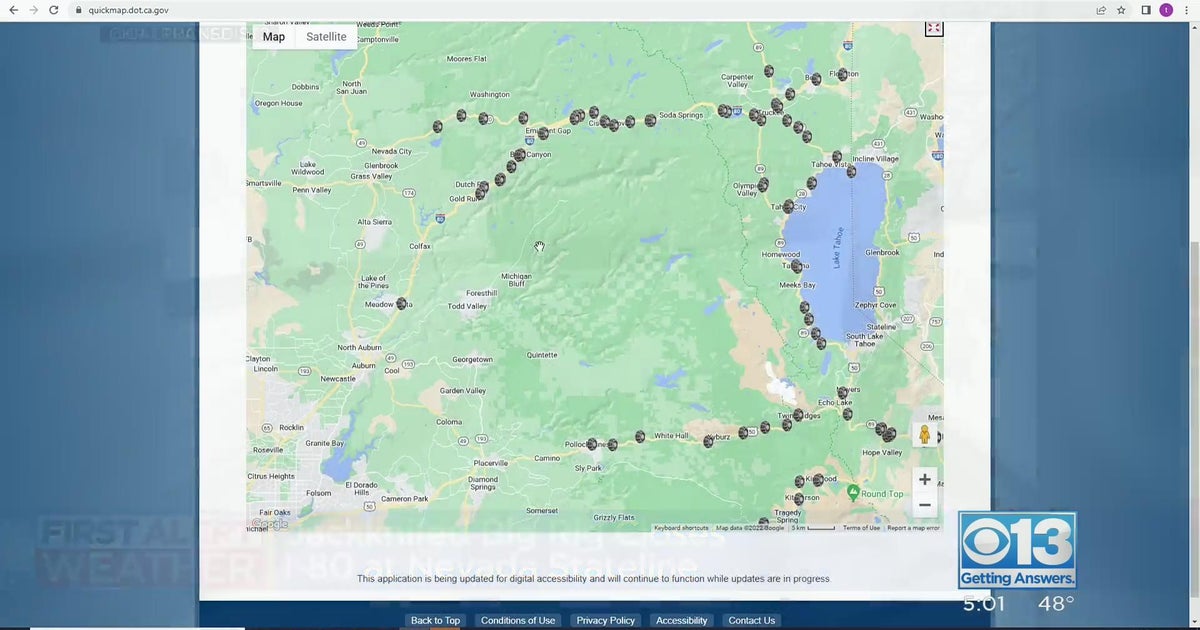Select the Map tab
Screen dimensions: 1200x630
click(x=273, y=36)
